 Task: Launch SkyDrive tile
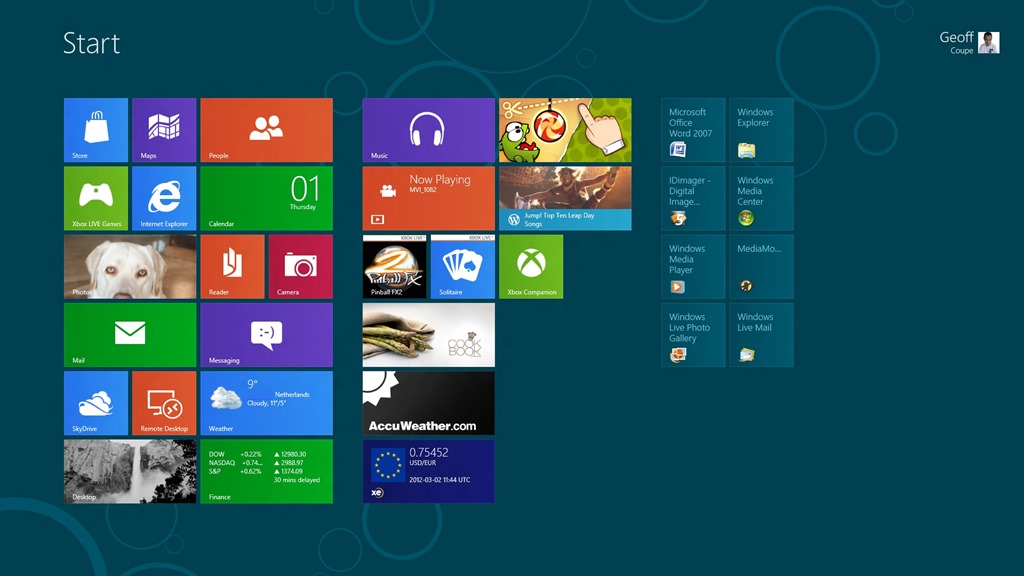[x=96, y=403]
